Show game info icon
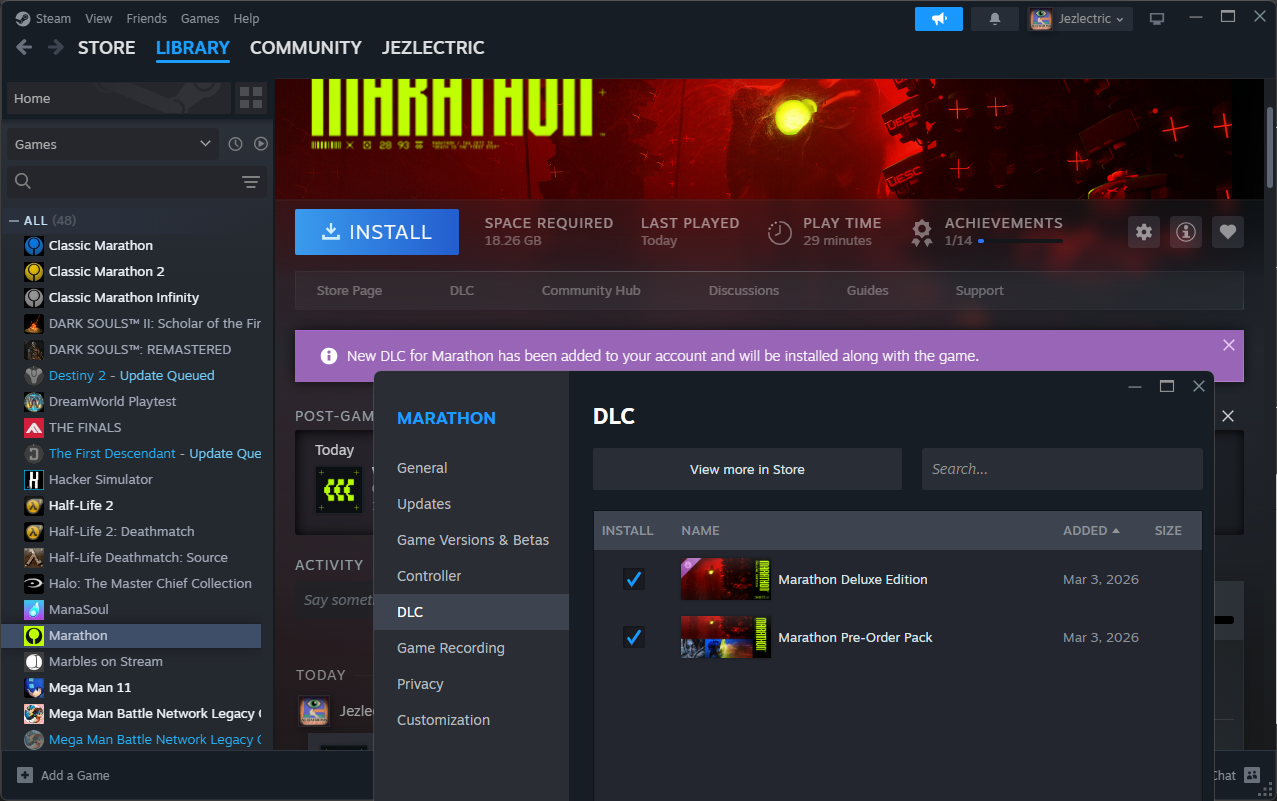This screenshot has height=801, width=1277. pyautogui.click(x=1186, y=232)
